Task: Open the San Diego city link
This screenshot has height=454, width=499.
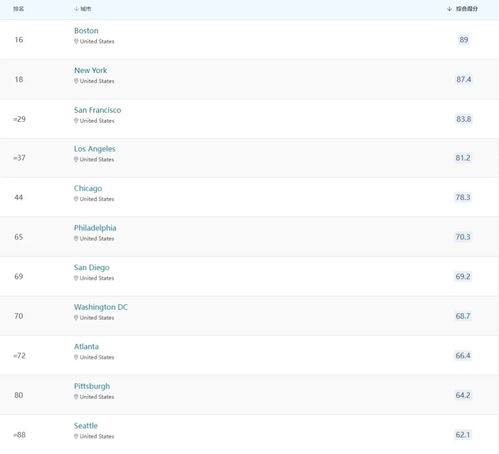Action: click(92, 268)
